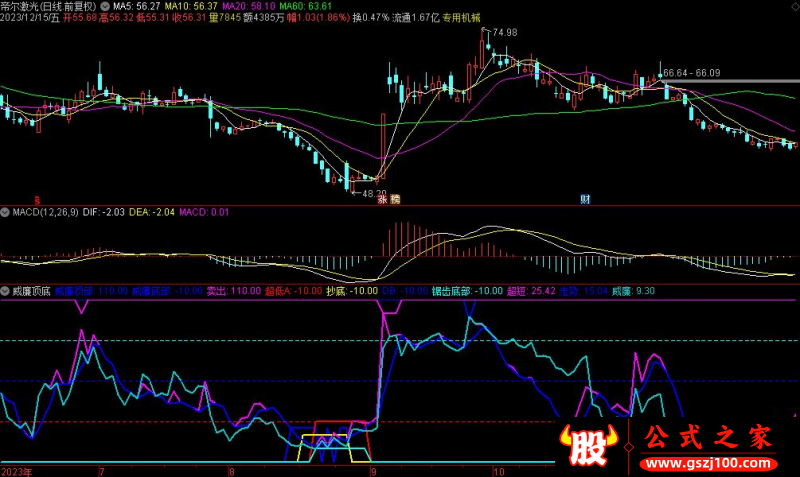Click the 威廉顶部: 110.00 label
This screenshot has width=800, height=477.
point(91,291)
